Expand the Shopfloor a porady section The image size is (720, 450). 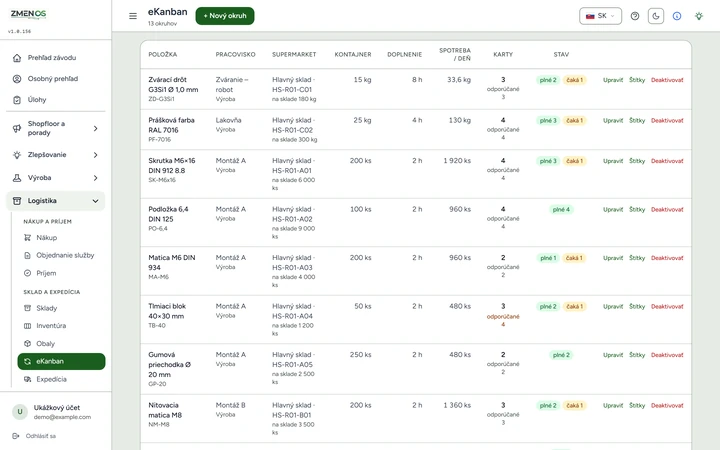pos(55,128)
